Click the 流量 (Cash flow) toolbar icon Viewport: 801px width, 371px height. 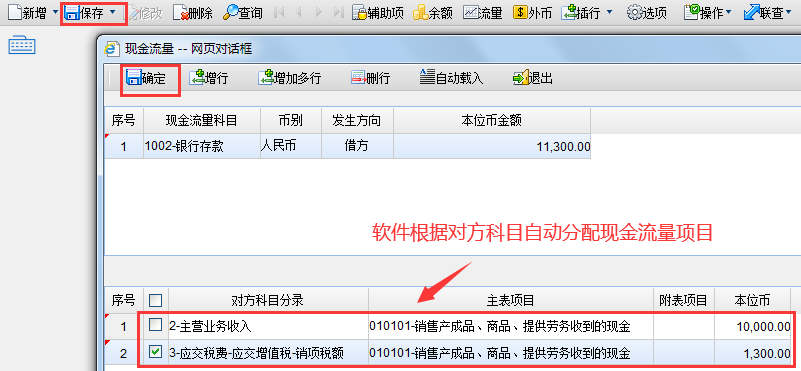coord(470,12)
